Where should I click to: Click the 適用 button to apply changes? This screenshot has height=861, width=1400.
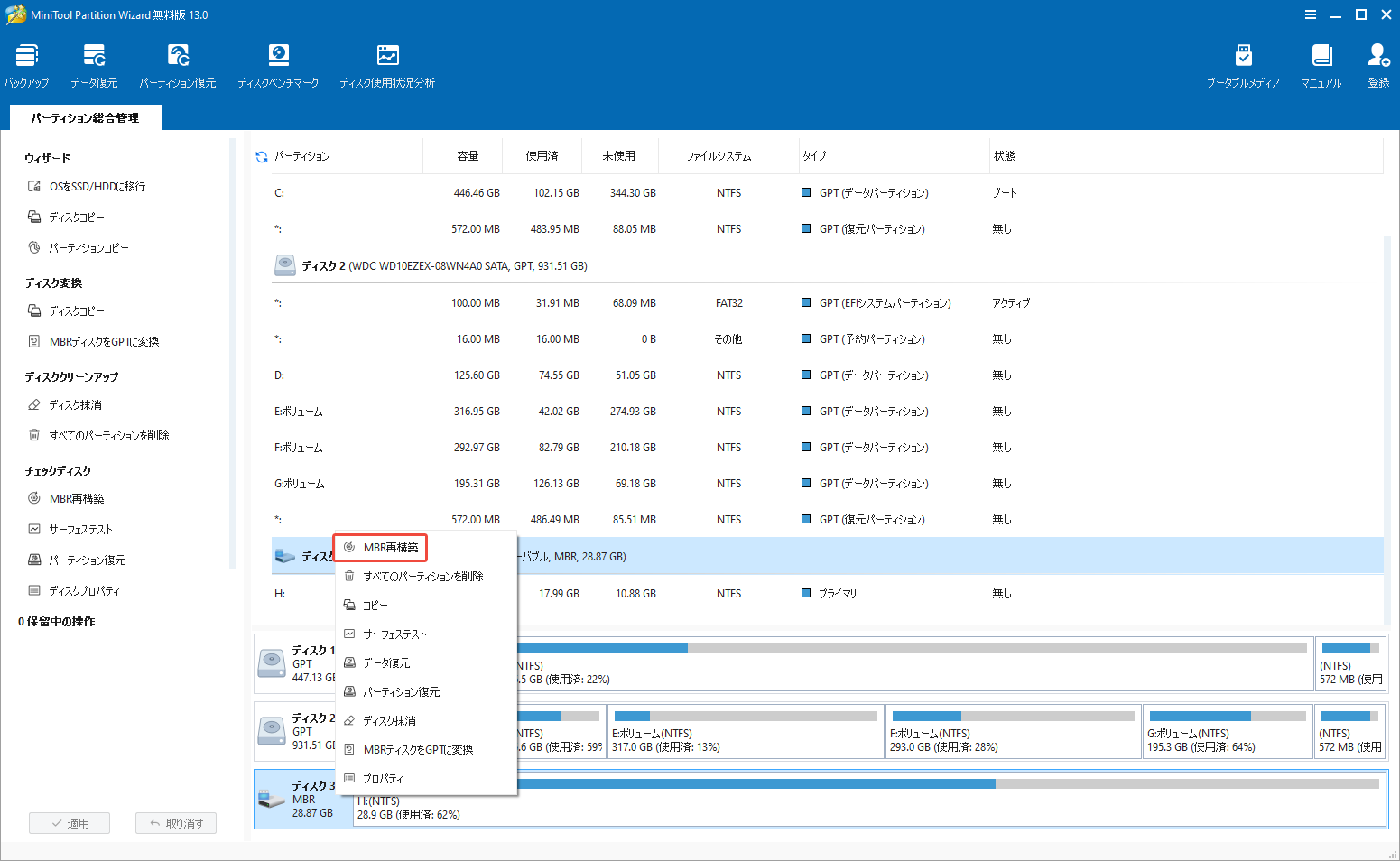(x=70, y=822)
